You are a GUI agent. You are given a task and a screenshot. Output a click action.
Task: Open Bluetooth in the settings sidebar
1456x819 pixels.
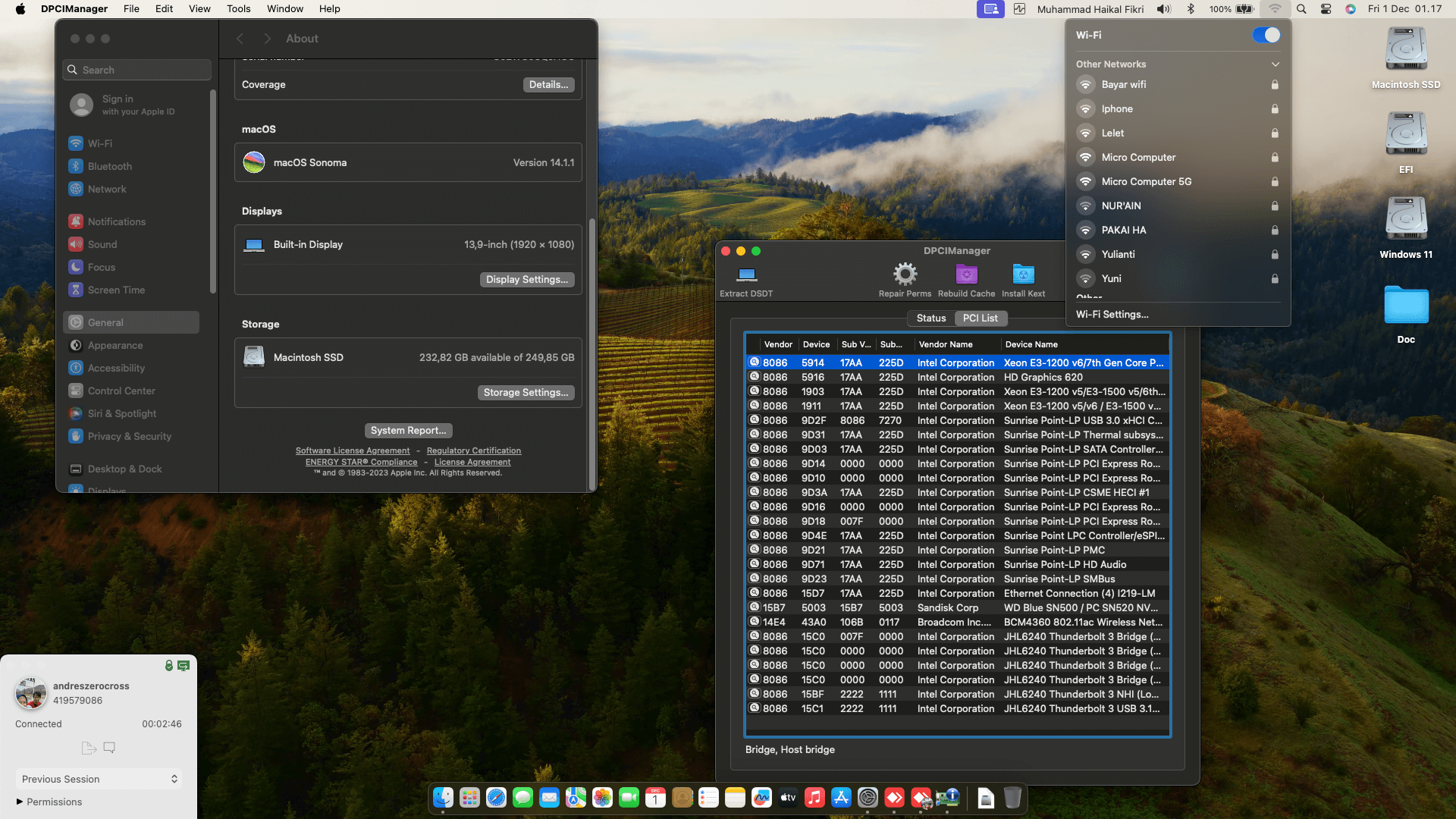click(x=109, y=166)
